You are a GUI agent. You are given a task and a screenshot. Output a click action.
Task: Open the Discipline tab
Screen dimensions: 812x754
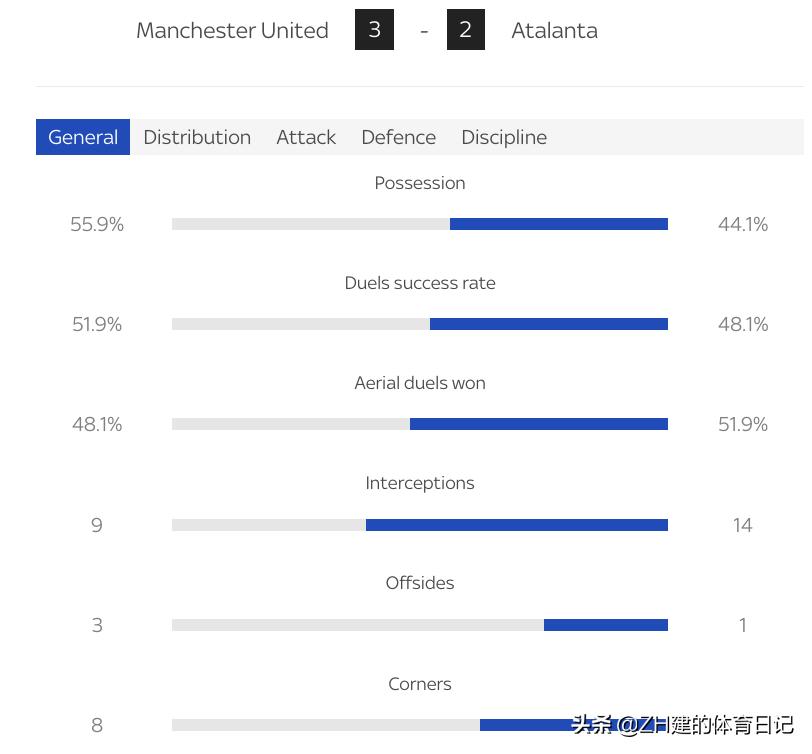tap(504, 137)
